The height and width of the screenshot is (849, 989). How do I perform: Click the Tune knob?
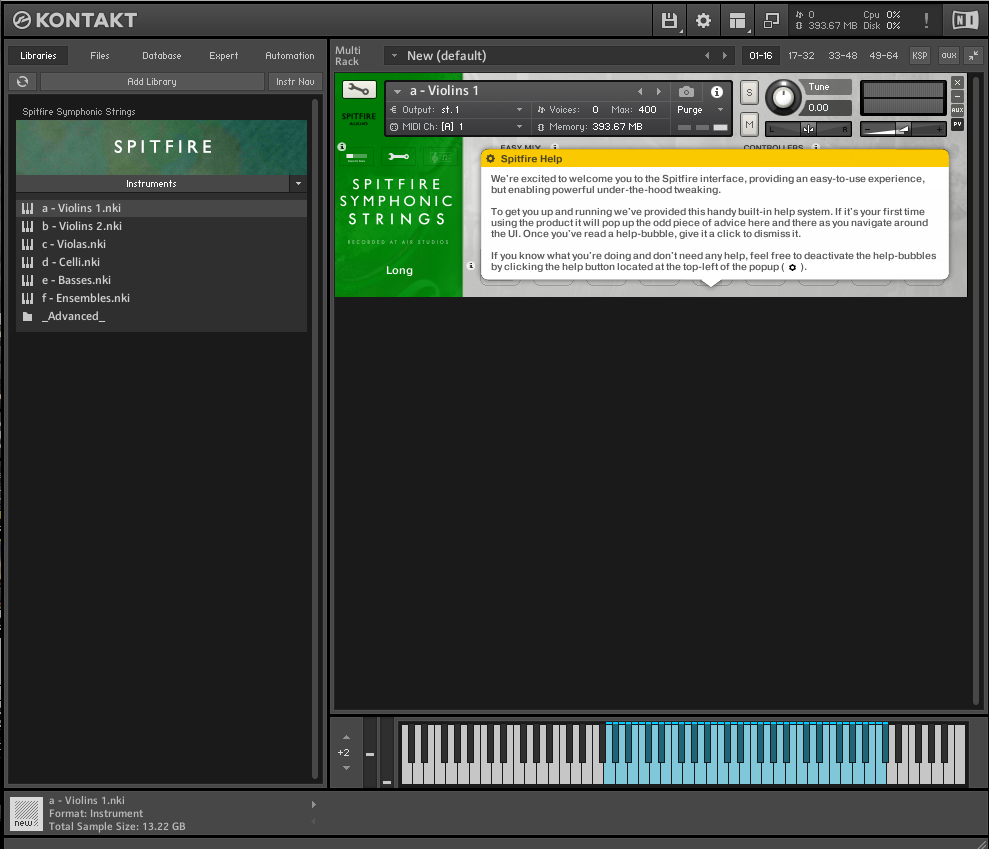pos(783,97)
